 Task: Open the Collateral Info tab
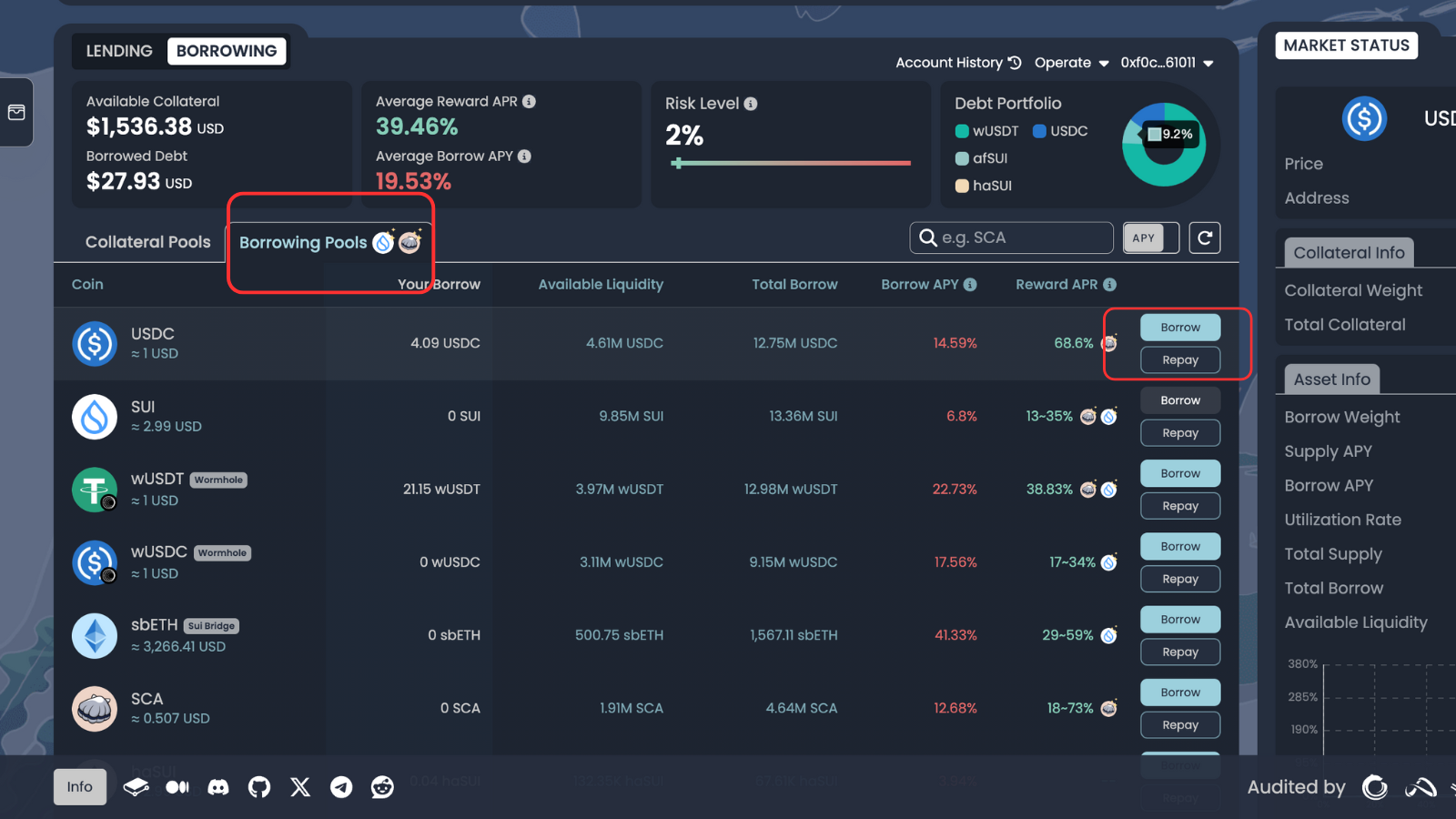pyautogui.click(x=1349, y=253)
